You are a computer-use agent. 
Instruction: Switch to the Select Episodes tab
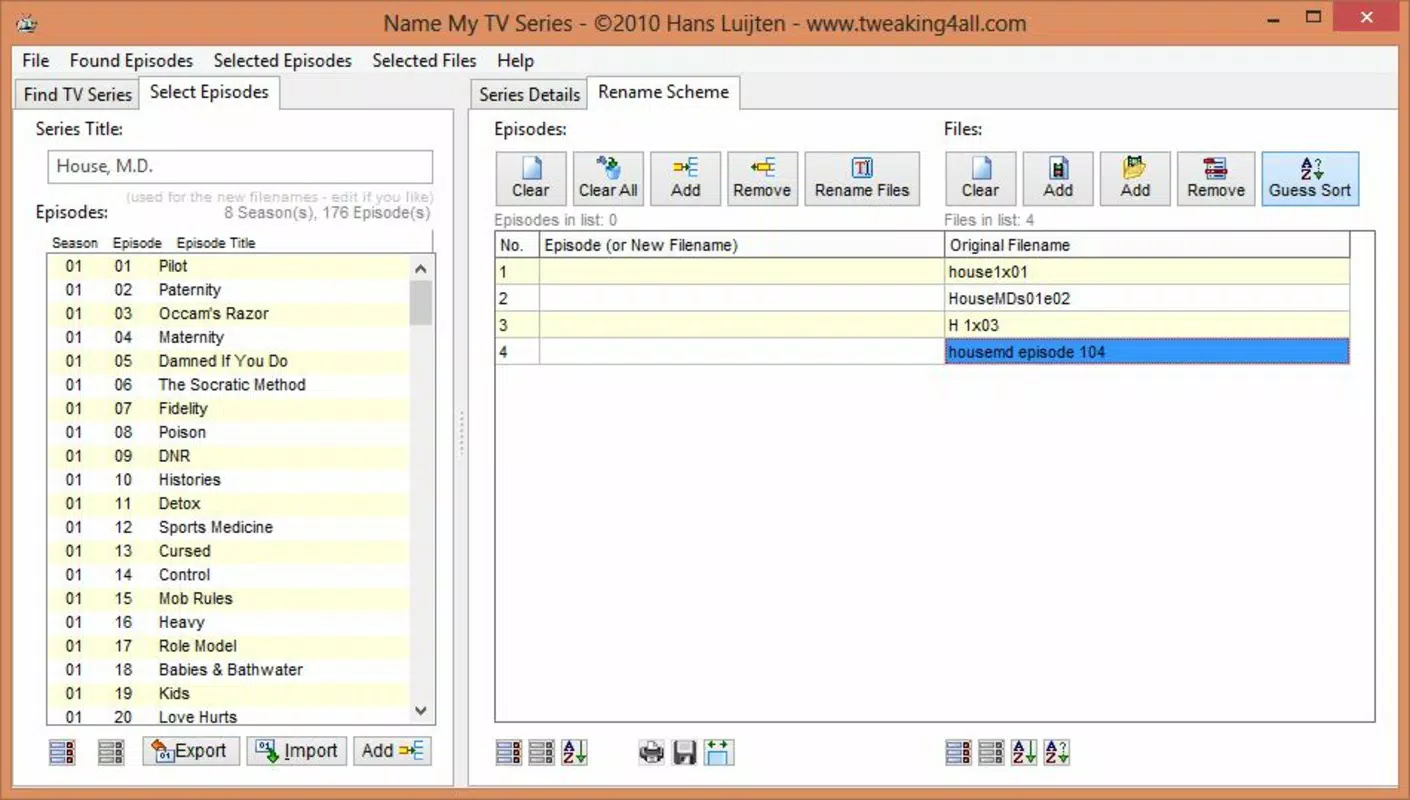209,92
